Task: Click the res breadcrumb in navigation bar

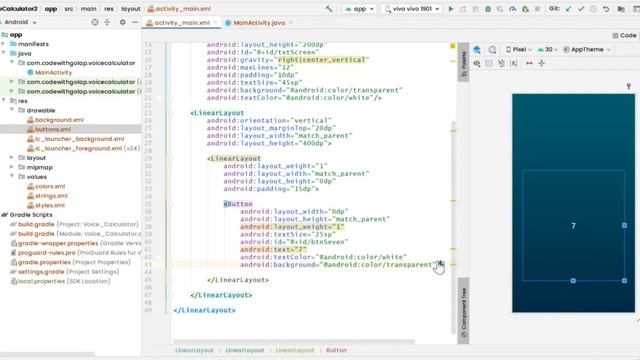Action: [x=109, y=9]
